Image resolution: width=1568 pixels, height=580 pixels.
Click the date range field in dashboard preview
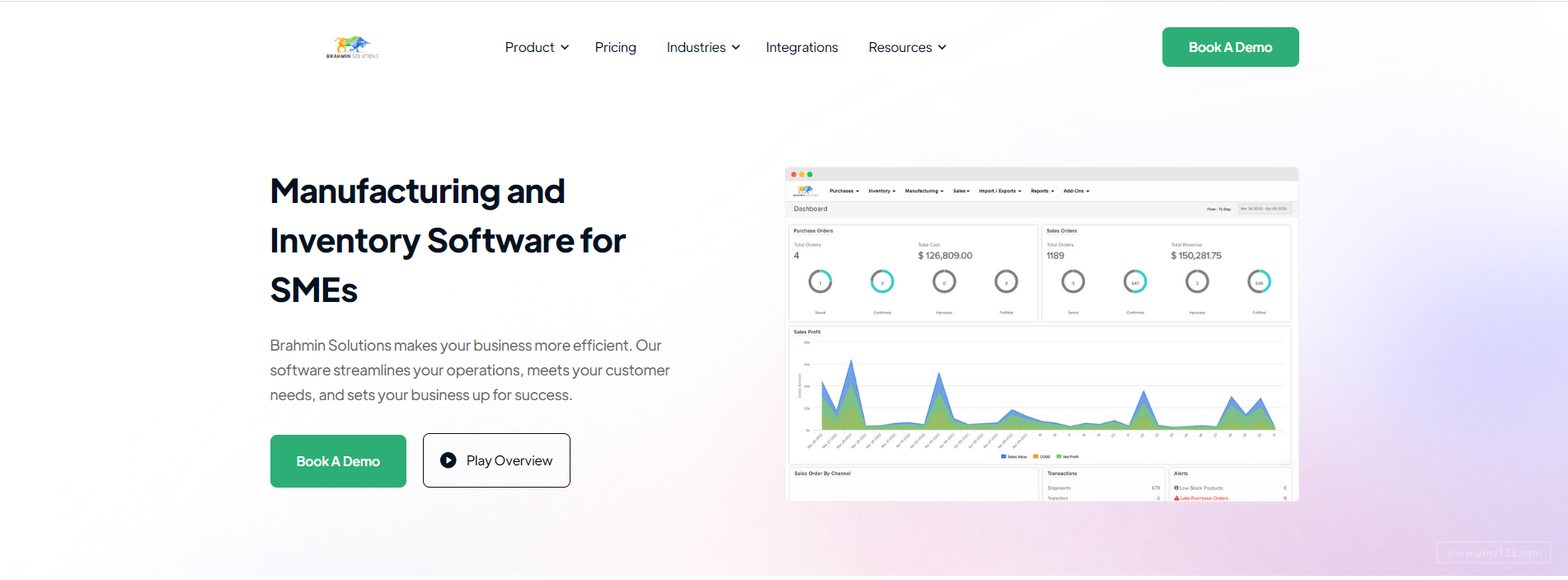(x=1265, y=209)
